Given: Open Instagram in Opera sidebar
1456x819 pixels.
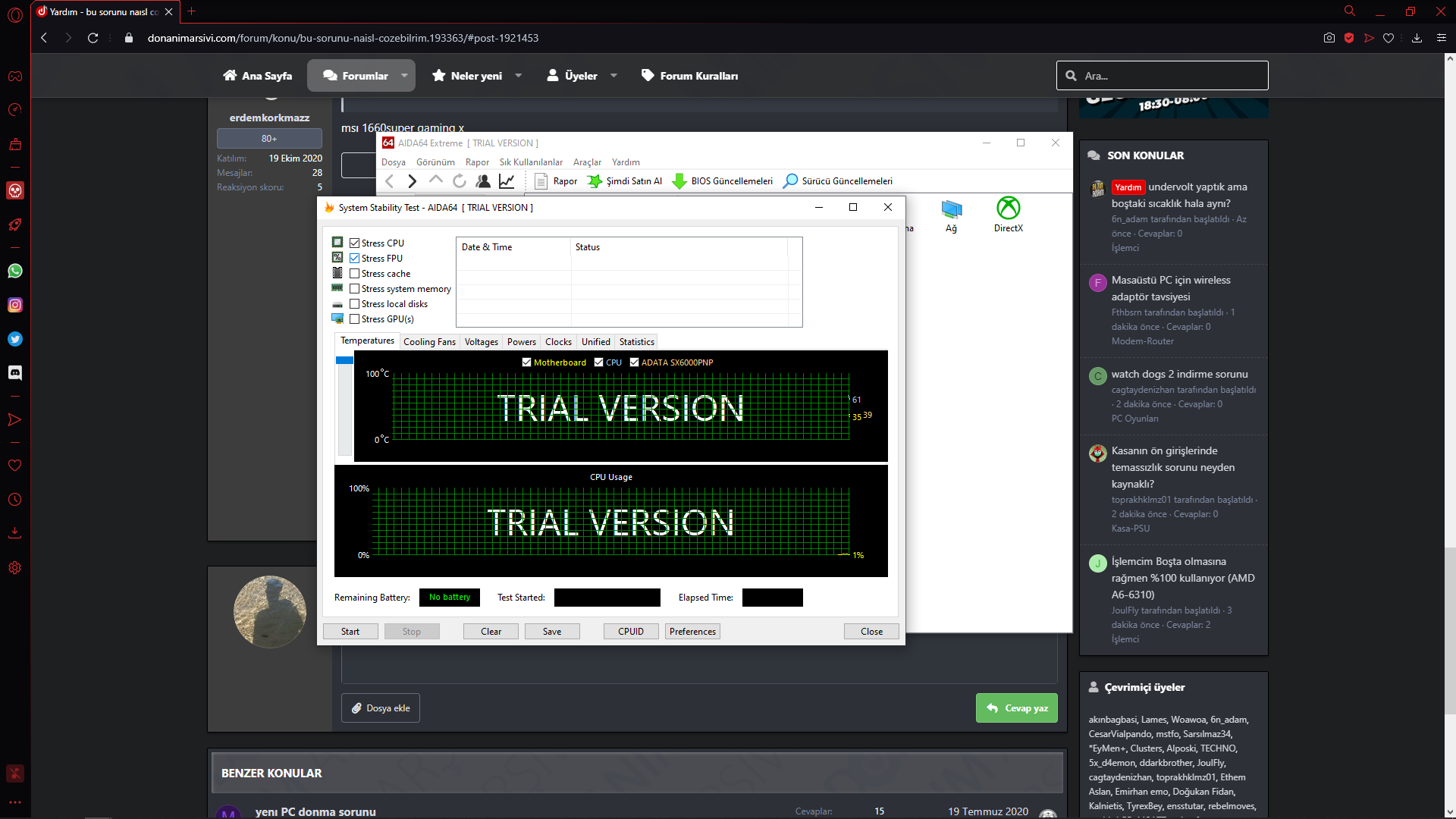Looking at the screenshot, I should coord(15,305).
